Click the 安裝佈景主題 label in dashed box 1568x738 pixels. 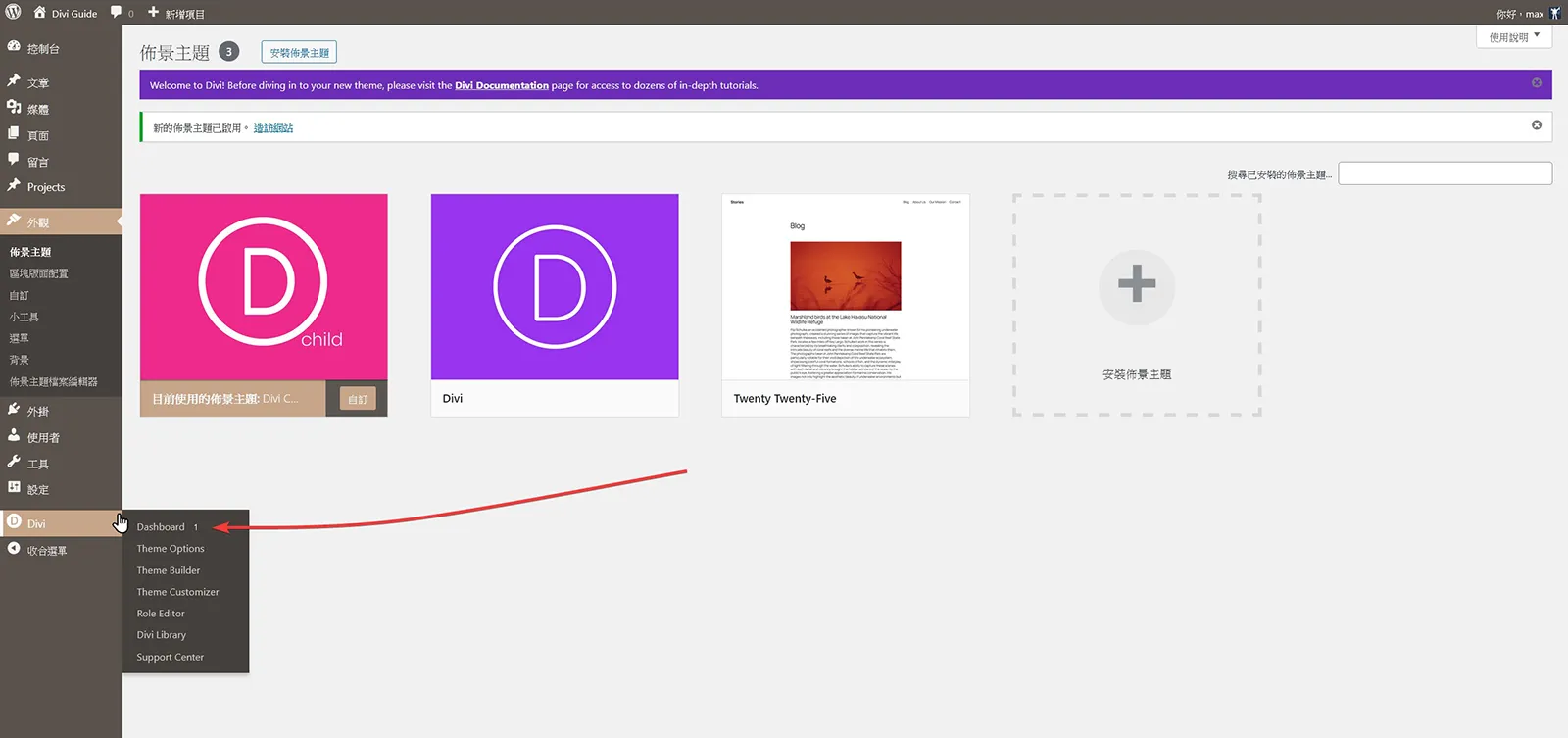click(1137, 374)
